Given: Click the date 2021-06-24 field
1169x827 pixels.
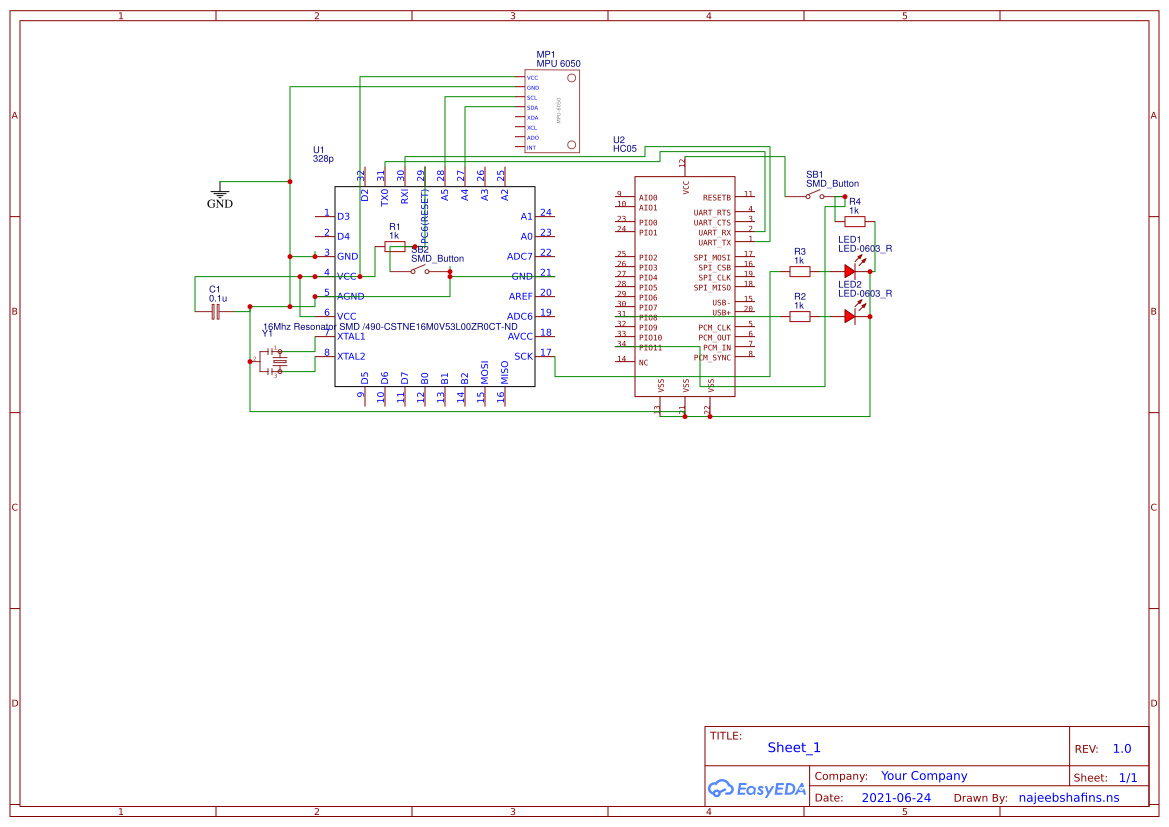Looking at the screenshot, I should (896, 798).
